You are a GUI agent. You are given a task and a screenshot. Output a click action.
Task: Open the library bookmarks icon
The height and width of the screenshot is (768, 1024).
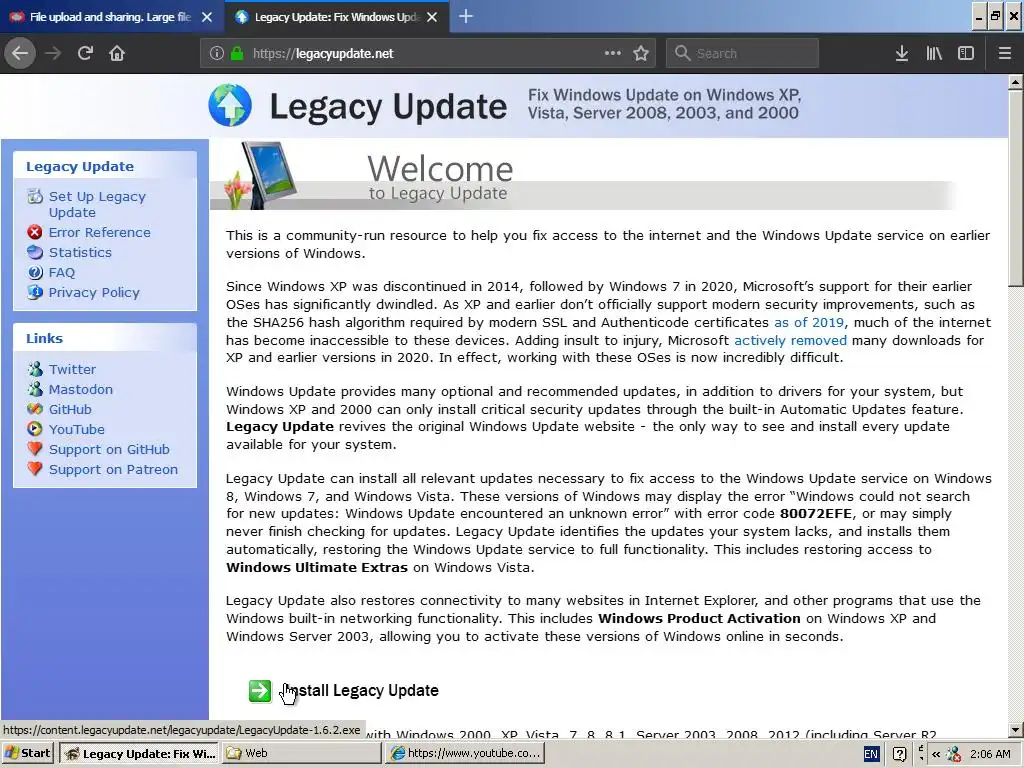point(934,53)
